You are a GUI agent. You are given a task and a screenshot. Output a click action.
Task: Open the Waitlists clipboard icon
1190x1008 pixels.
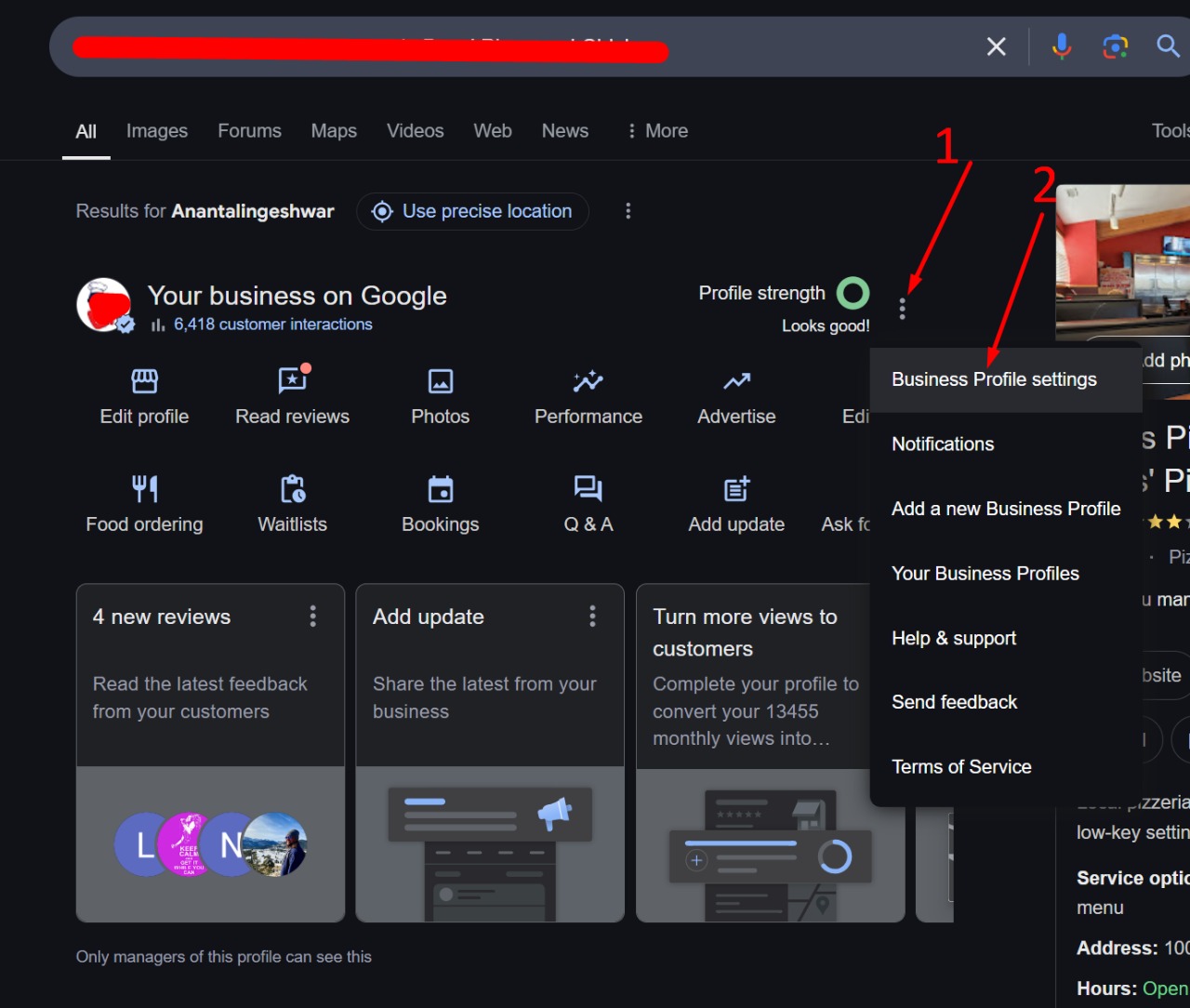[x=293, y=489]
